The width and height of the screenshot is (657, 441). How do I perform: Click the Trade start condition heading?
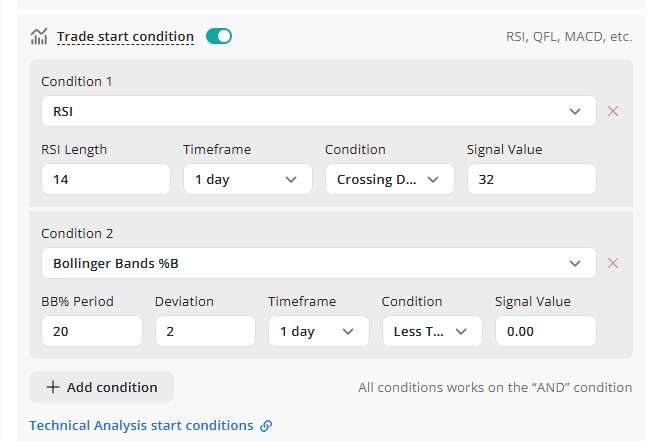click(x=125, y=37)
